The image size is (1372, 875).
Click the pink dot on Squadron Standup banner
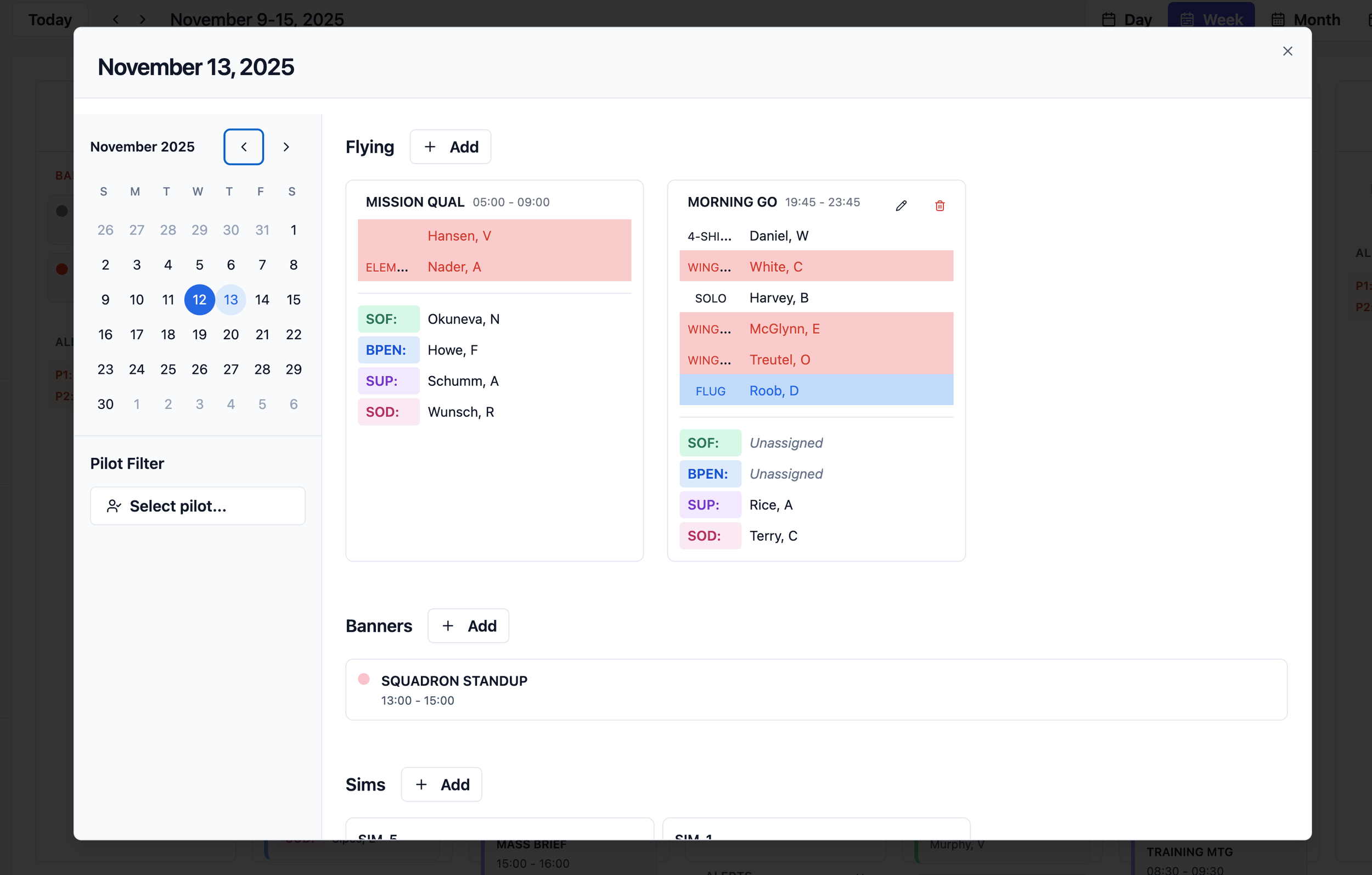coord(363,678)
